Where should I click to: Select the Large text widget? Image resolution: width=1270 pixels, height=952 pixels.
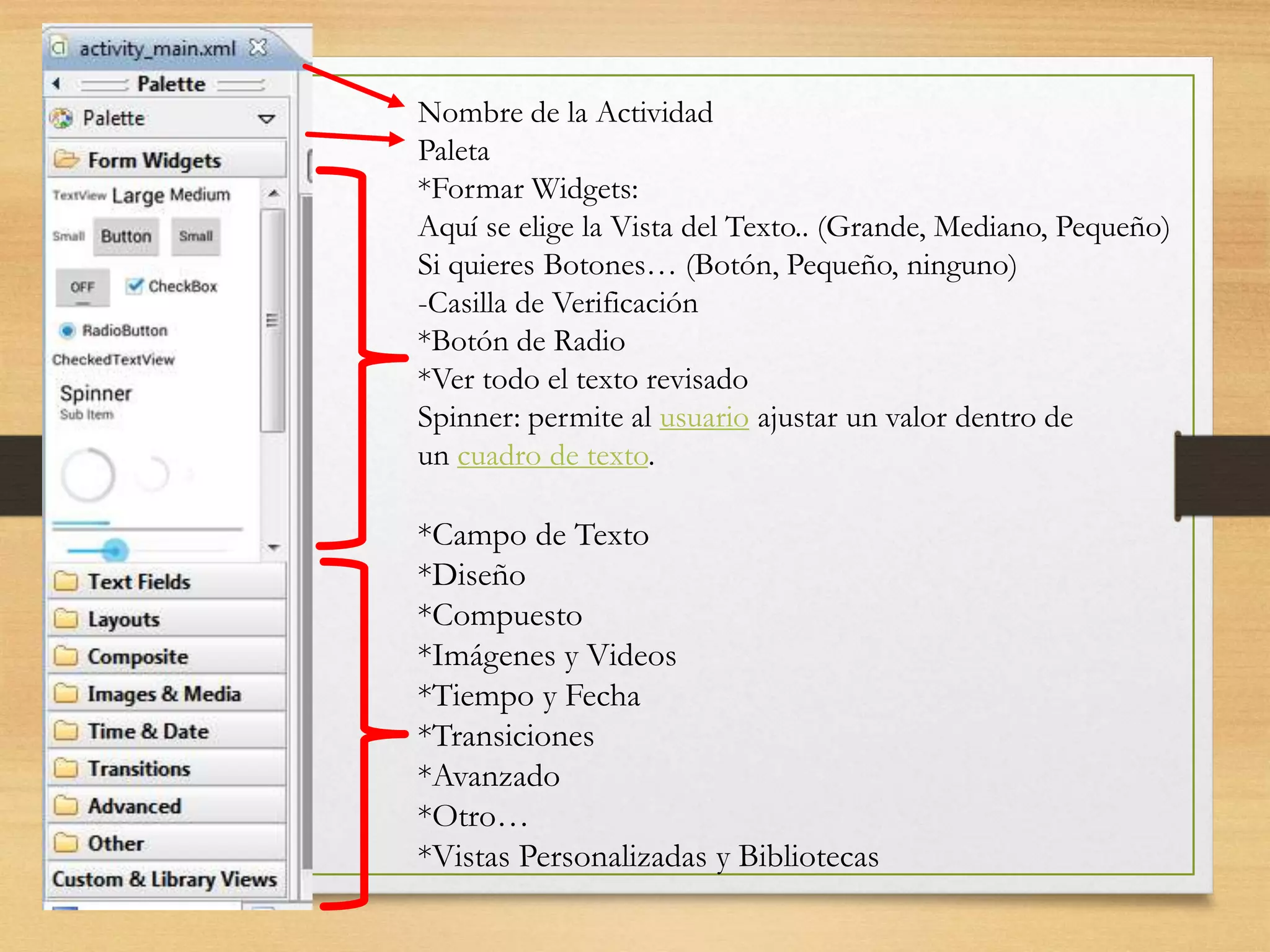point(138,195)
